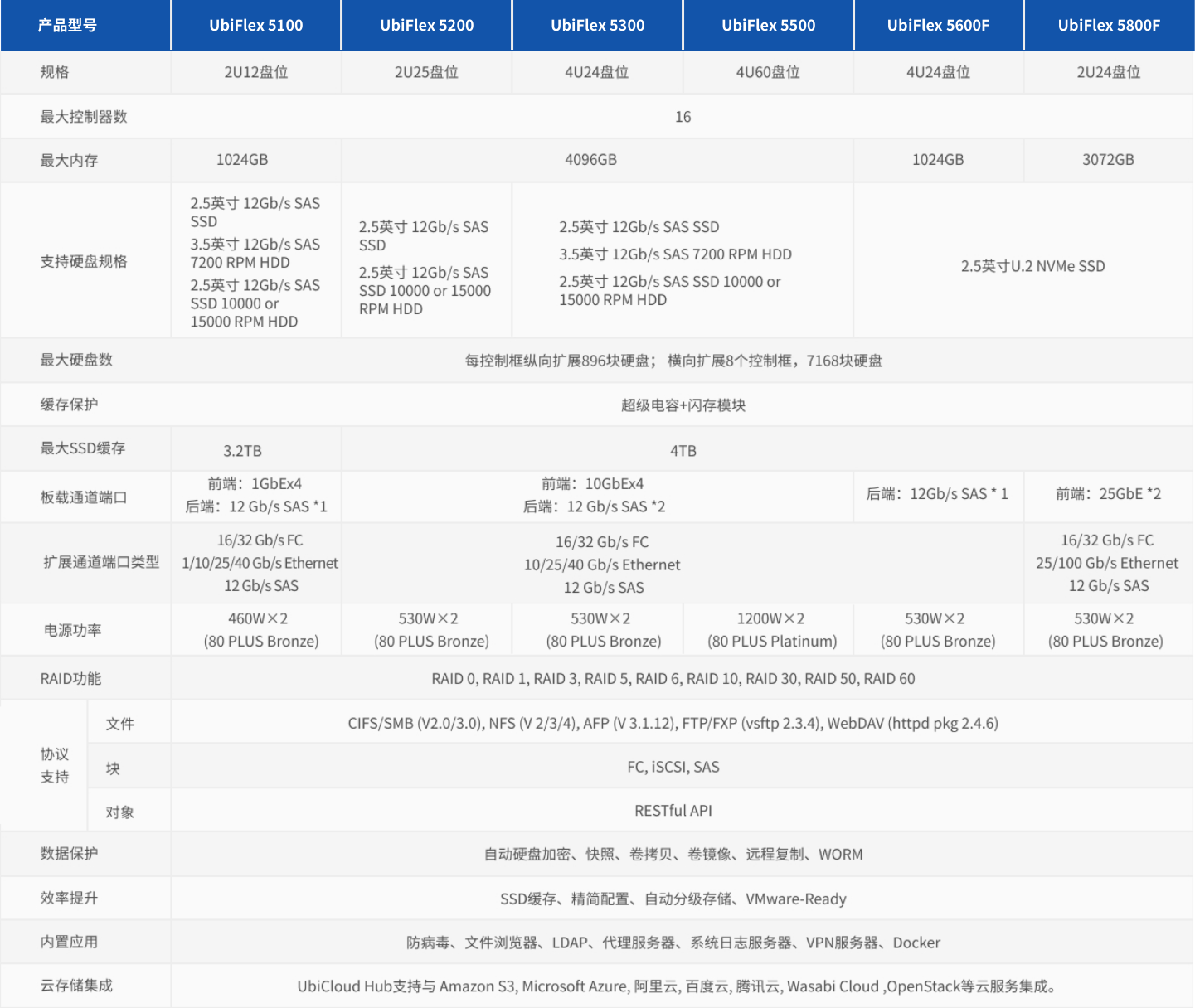
Task: Select the 超级电容+闪存模块 cache protection cell
Action: coord(683,405)
